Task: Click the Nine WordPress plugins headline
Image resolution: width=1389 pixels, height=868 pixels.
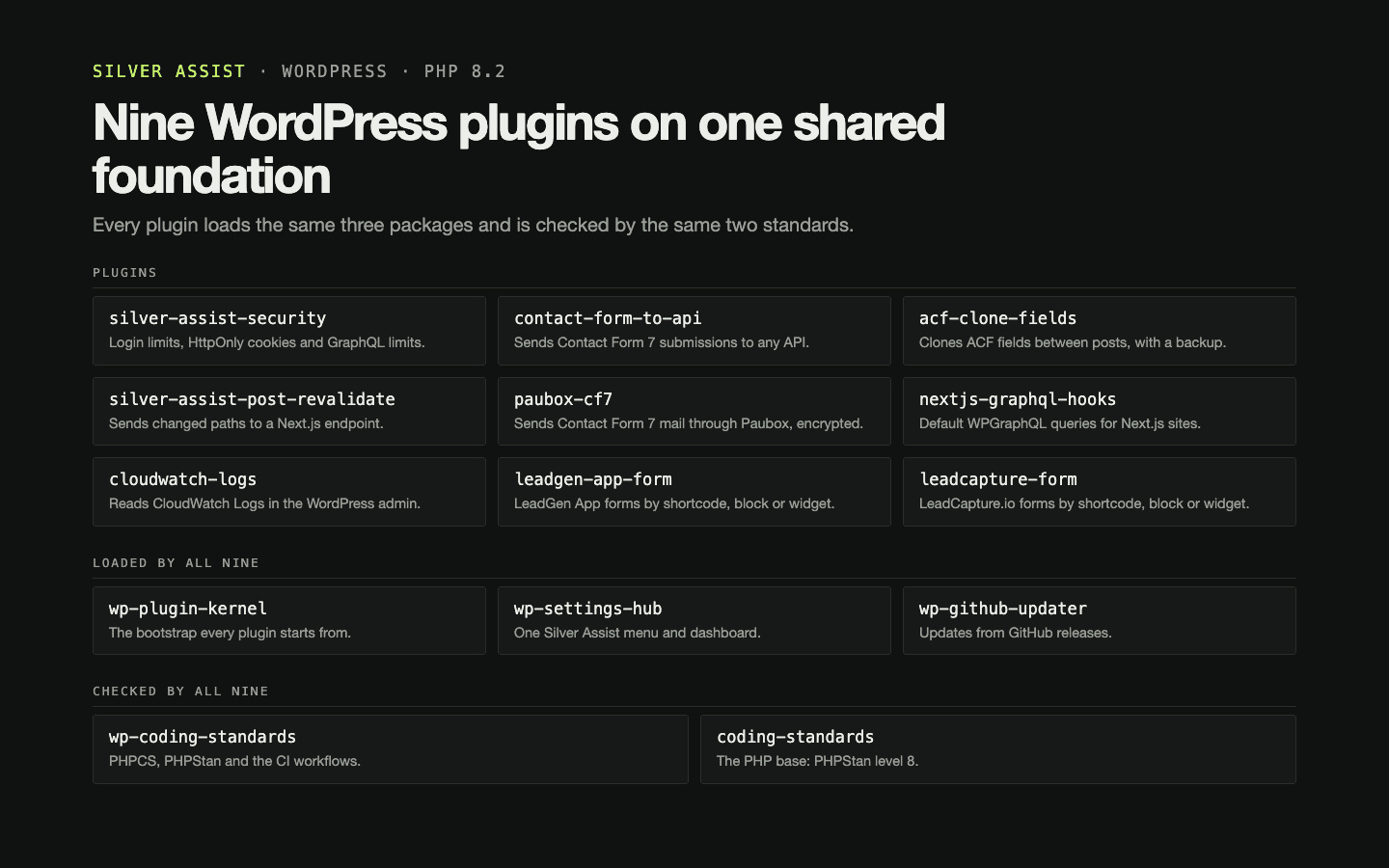Action: pos(519,149)
